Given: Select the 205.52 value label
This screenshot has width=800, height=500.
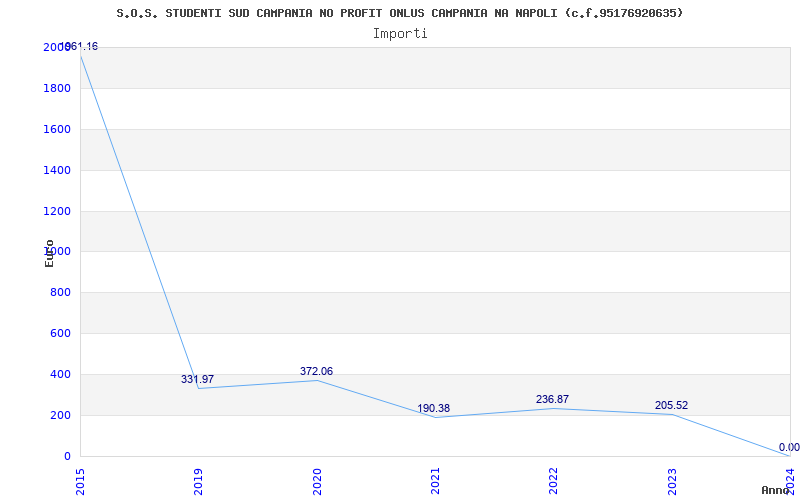Looking at the screenshot, I should pyautogui.click(x=671, y=405).
